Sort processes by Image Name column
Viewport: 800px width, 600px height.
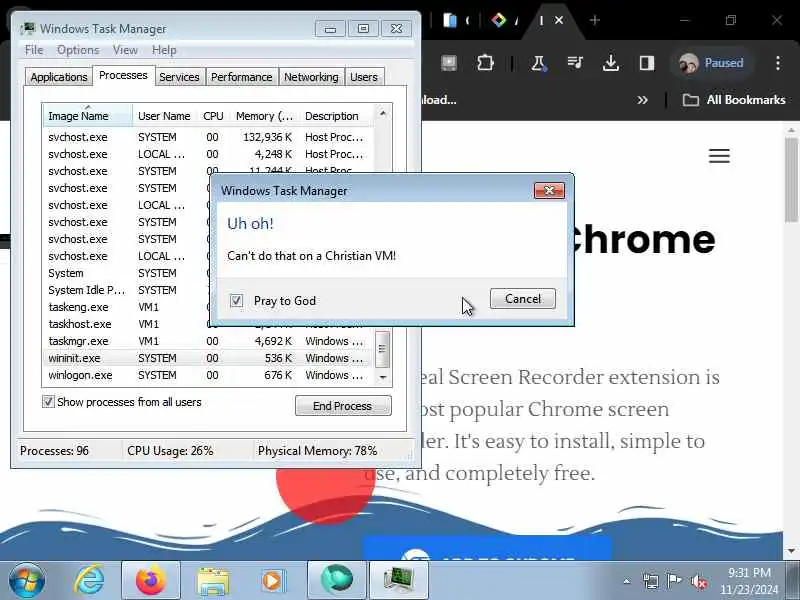tap(88, 116)
